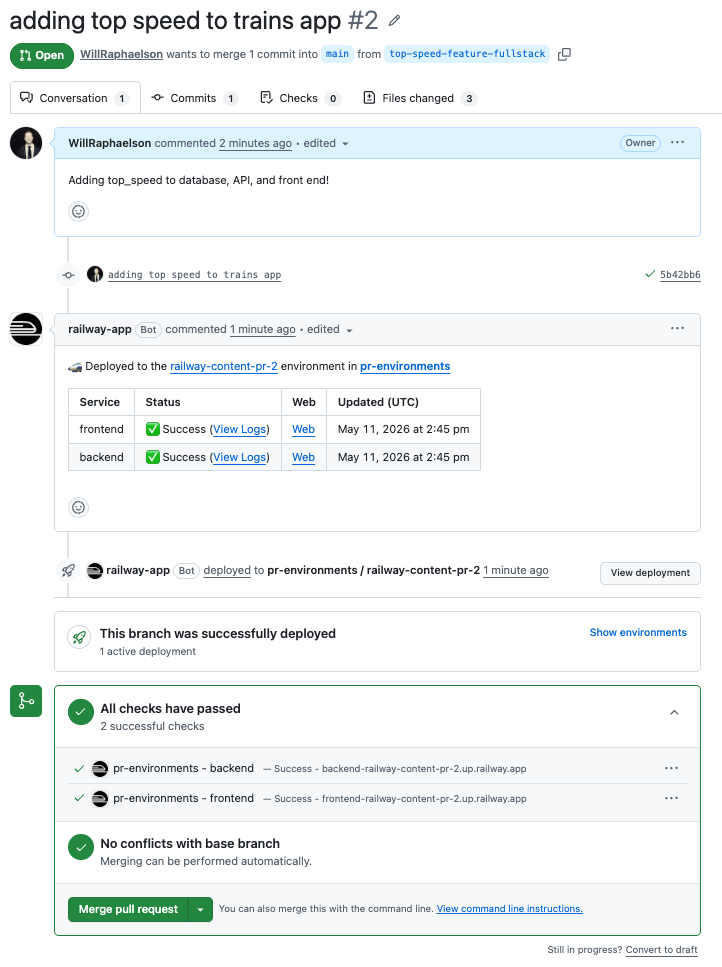Click green check status beside commit 5b42bb6
This screenshot has width=722, height=967.
pos(650,274)
